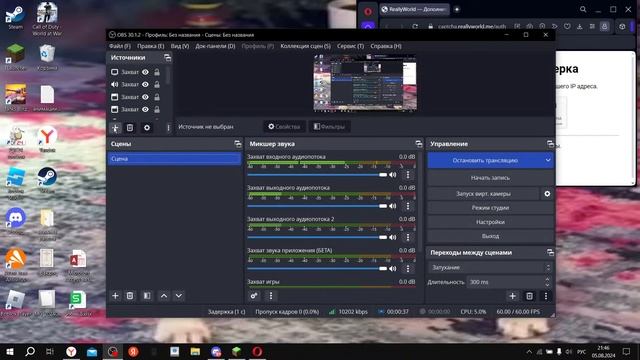Open Discord desktop shortcut

(16, 221)
